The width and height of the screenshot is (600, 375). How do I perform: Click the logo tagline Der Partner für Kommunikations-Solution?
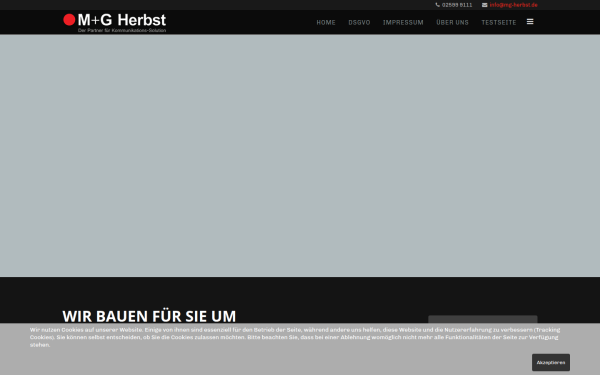(x=122, y=30)
